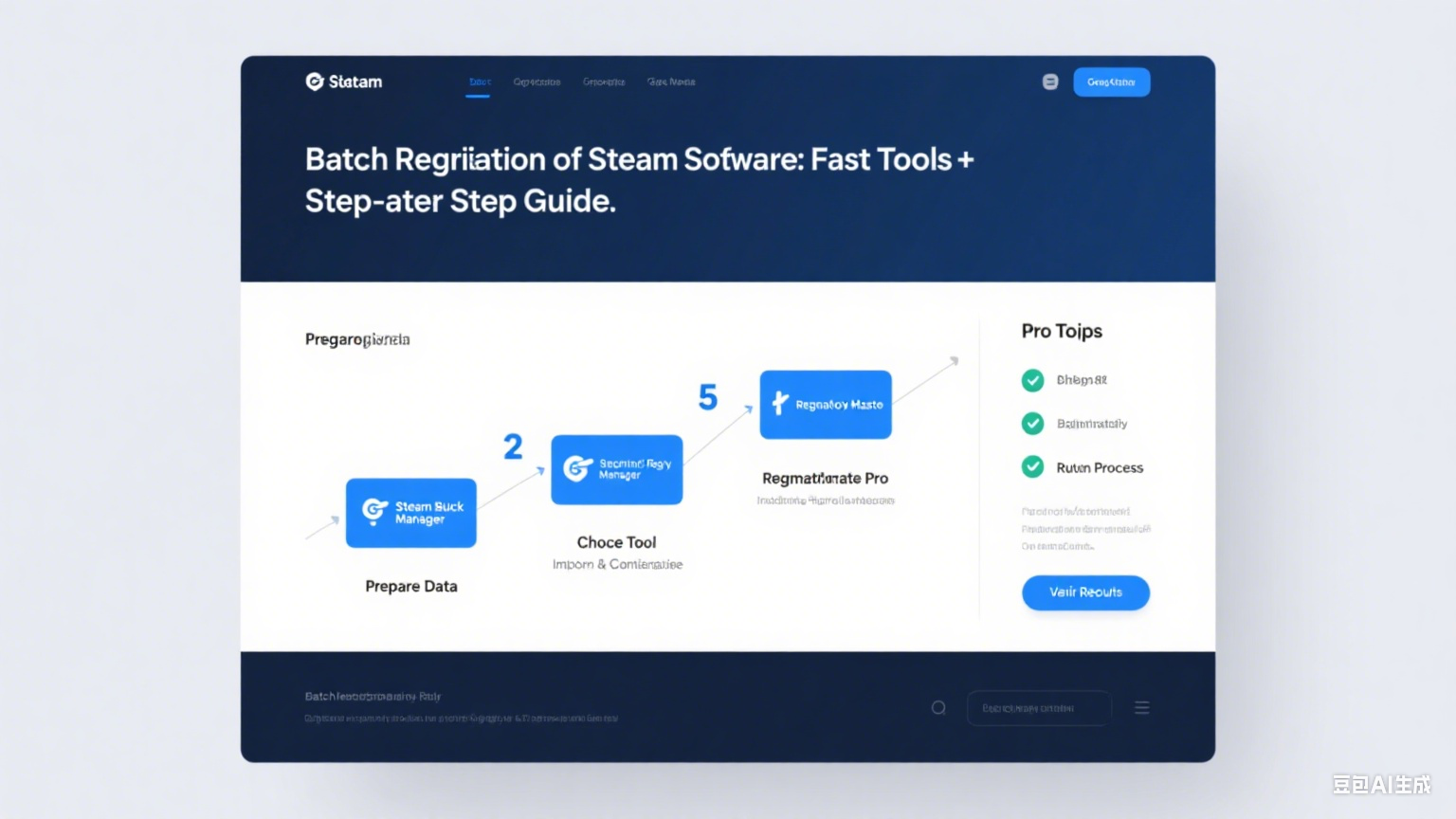Click the Choce Tool label
The width and height of the screenshot is (1456, 819).
pos(616,542)
